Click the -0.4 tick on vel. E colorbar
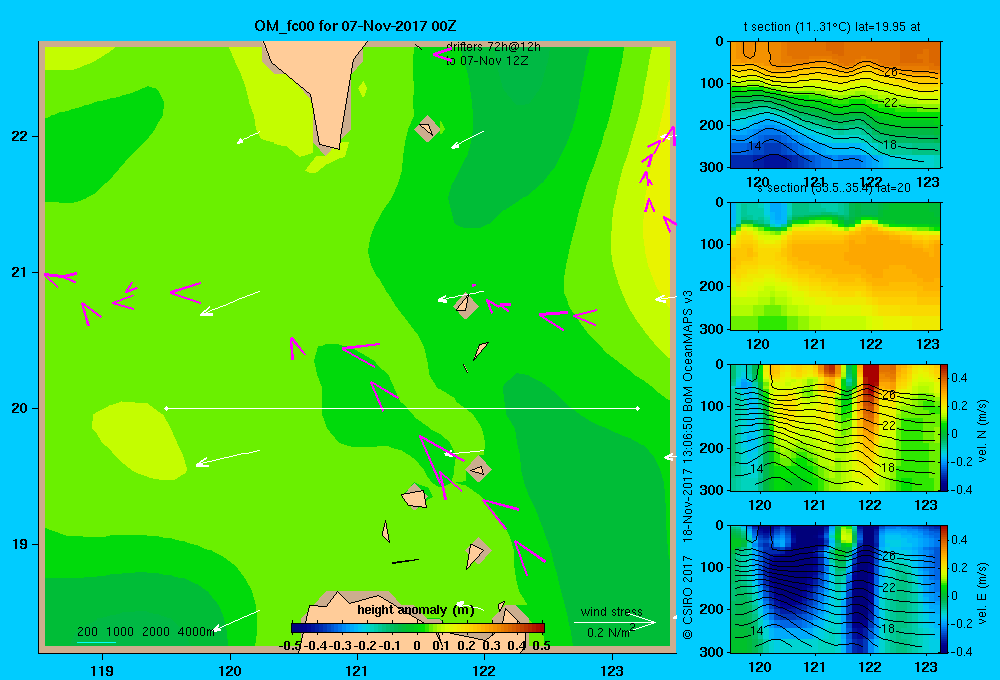The height and width of the screenshot is (680, 1000). click(961, 651)
